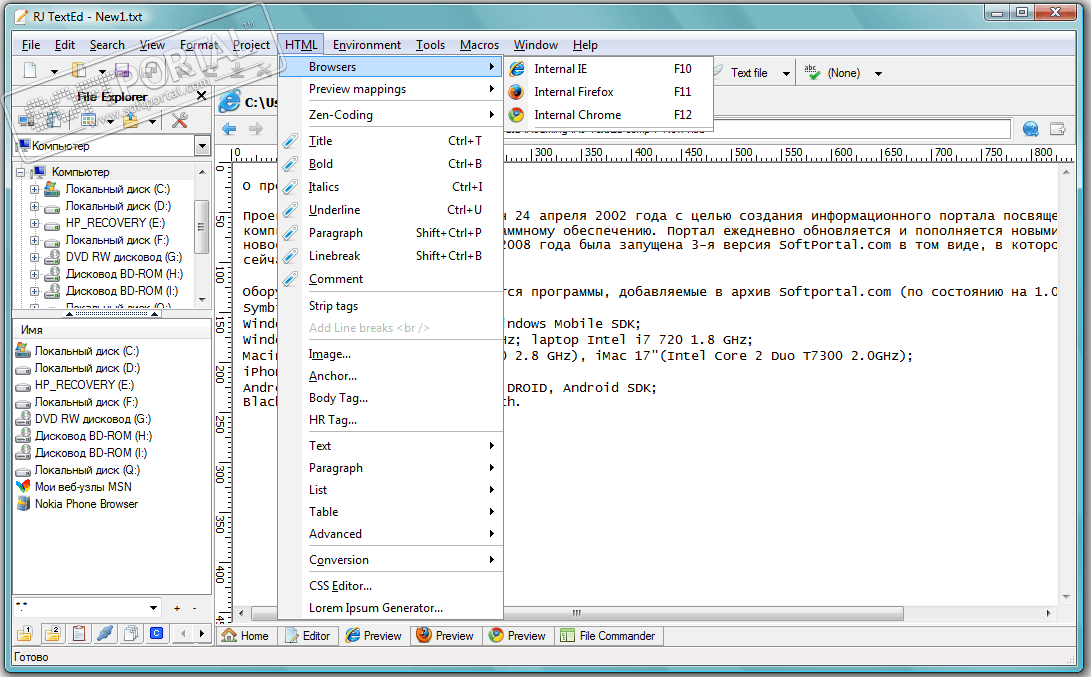
Task: Click the blue back arrow in preview
Action: [229, 129]
